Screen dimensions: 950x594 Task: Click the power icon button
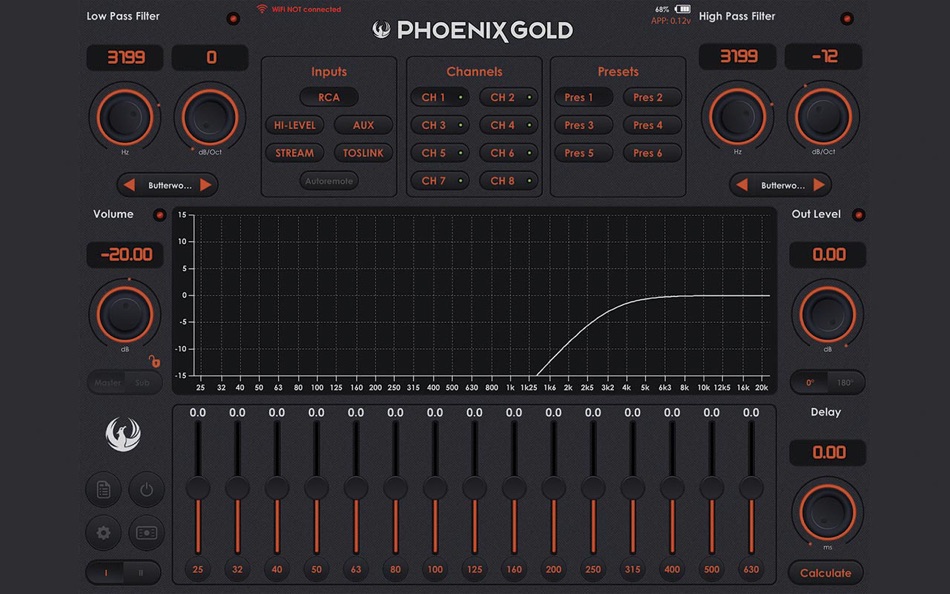pos(146,489)
